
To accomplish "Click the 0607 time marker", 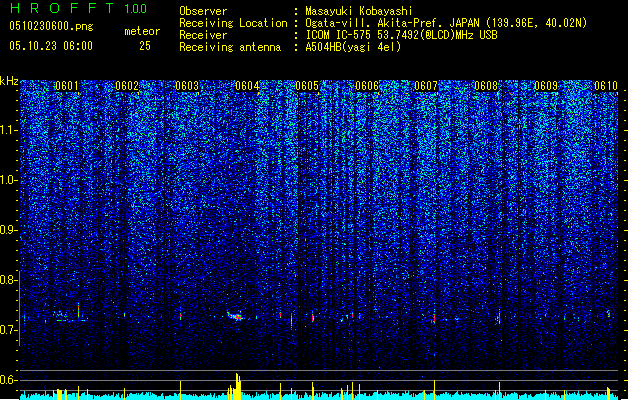I will point(426,86).
